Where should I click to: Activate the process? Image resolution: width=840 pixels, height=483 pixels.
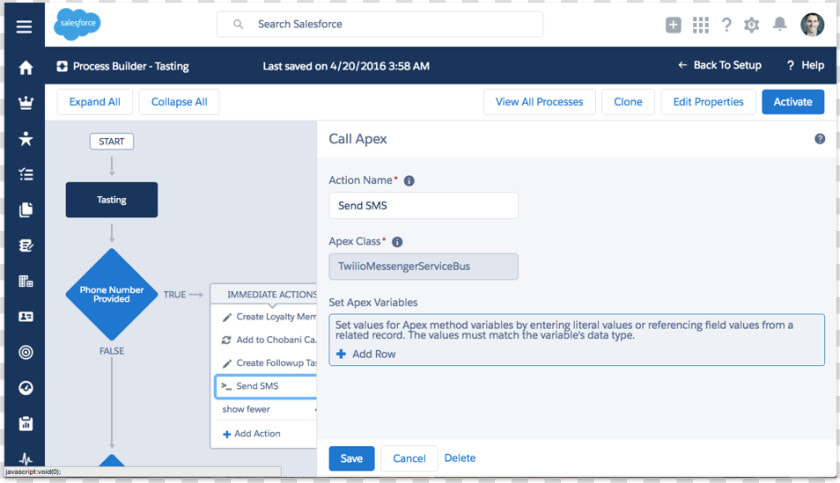pos(793,102)
